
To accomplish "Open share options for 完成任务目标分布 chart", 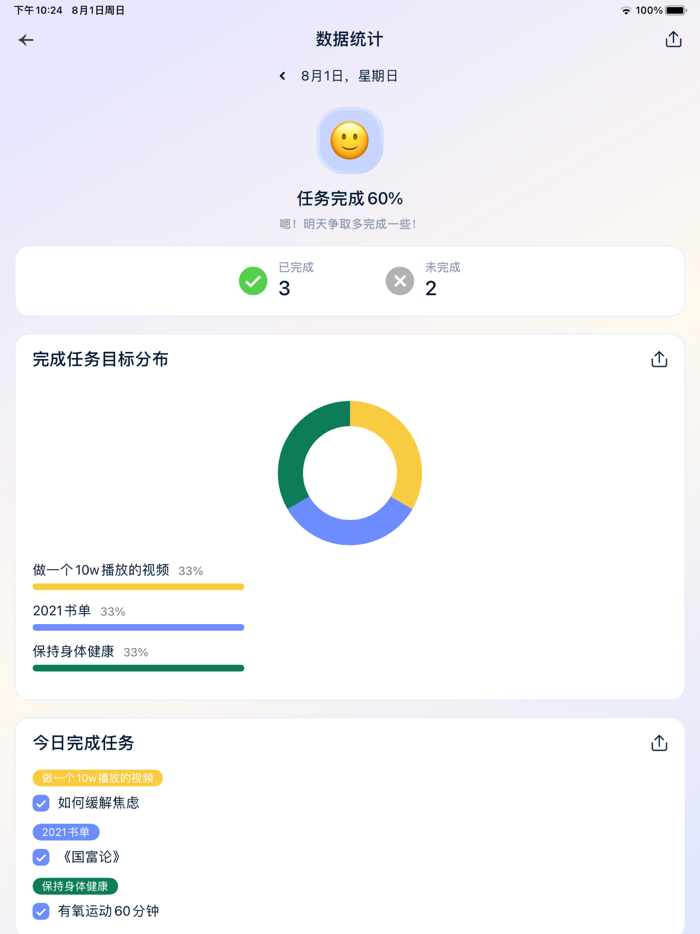I will [659, 358].
